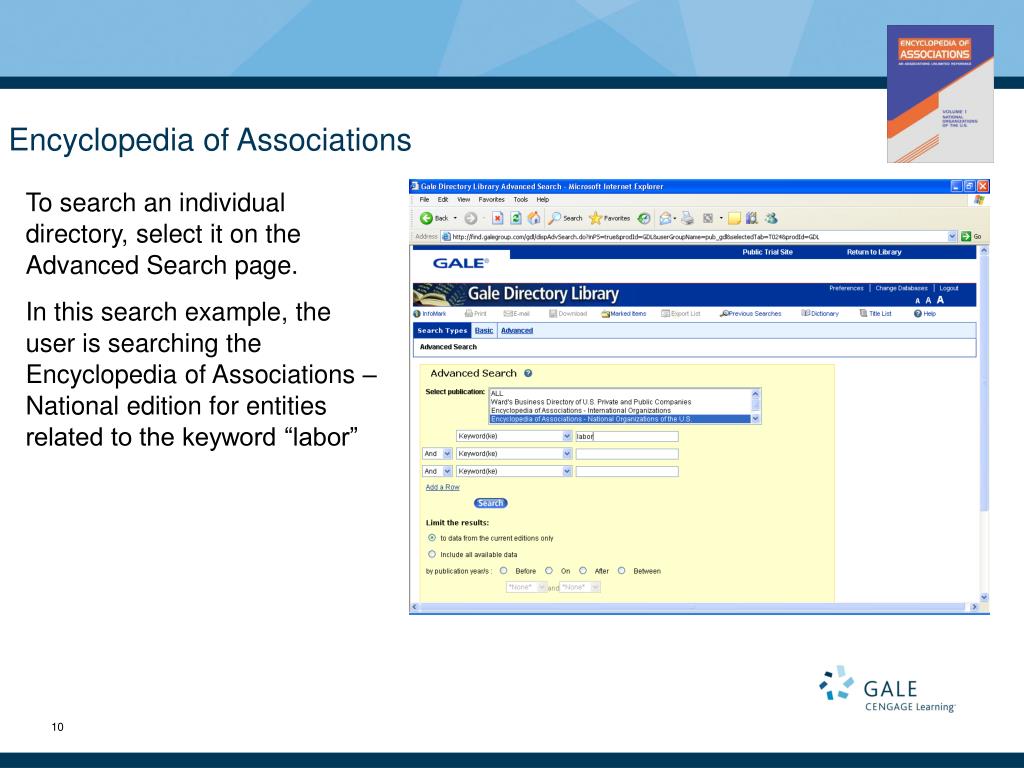Click the green Refresh page icon

tap(516, 218)
